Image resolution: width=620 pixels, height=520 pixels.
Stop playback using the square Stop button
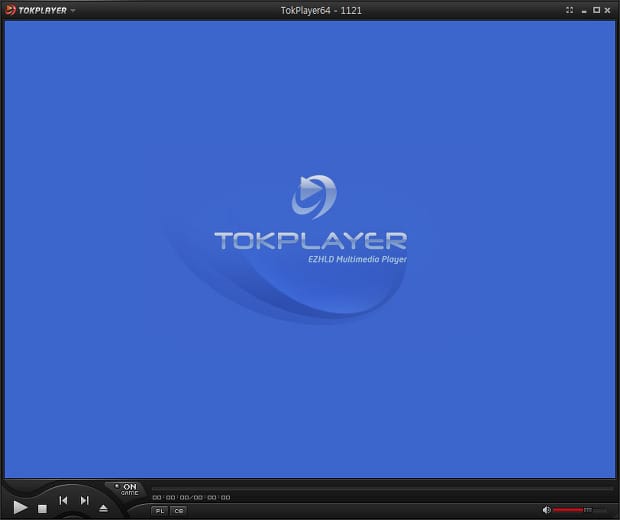pos(42,509)
